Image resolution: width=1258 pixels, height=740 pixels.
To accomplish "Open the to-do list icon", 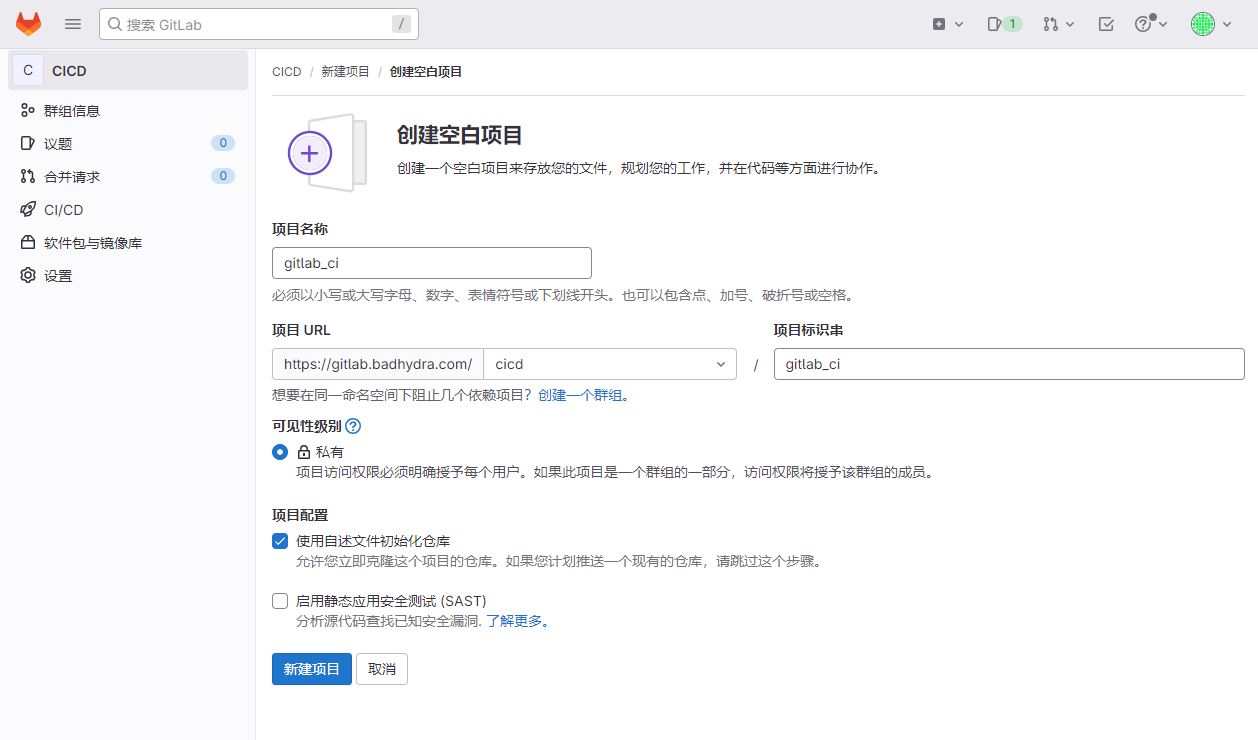I will tap(1106, 24).
